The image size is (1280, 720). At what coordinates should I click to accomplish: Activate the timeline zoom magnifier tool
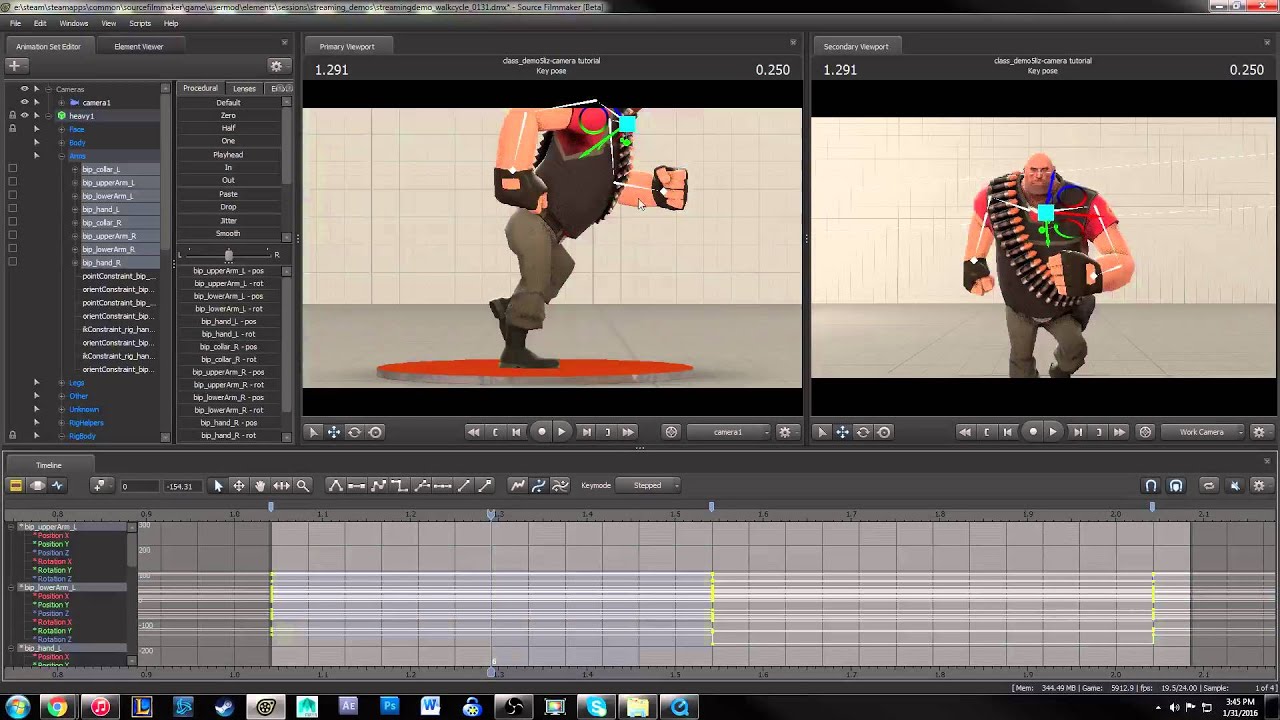tap(303, 485)
